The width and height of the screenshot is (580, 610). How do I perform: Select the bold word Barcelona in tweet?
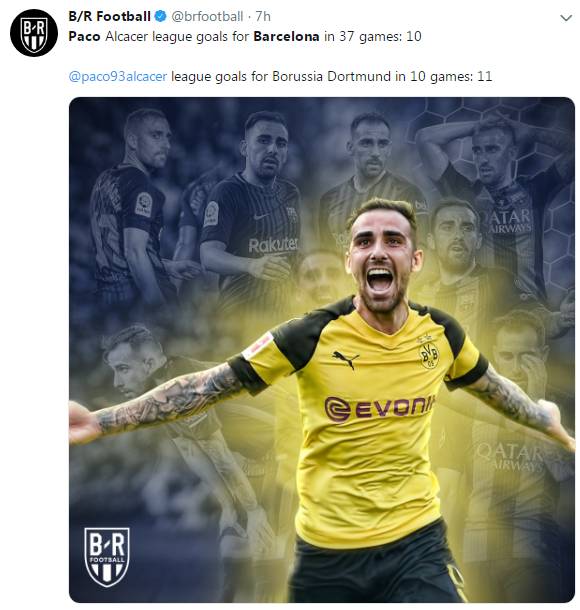(286, 37)
